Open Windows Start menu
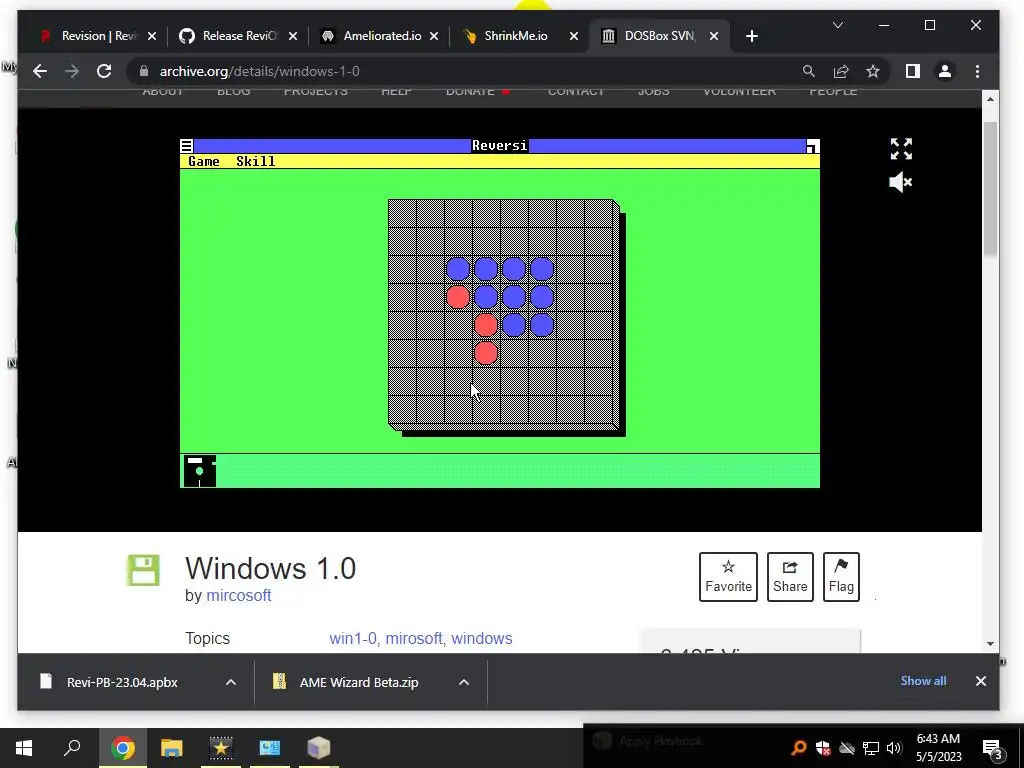The image size is (1024, 768). 24,748
